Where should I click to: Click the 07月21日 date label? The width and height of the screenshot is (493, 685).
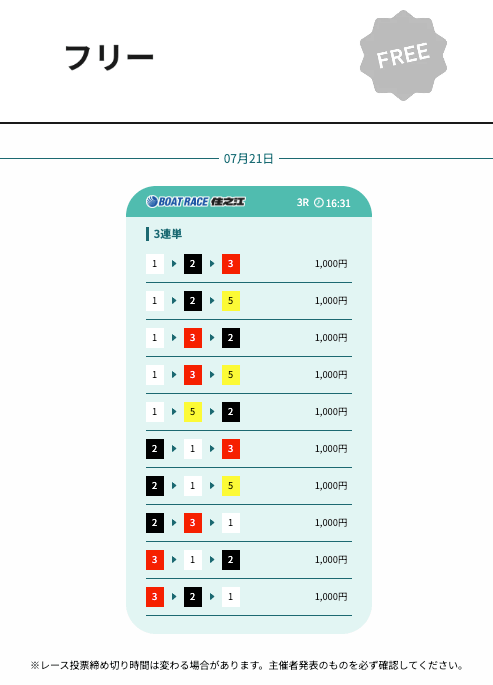(248, 159)
